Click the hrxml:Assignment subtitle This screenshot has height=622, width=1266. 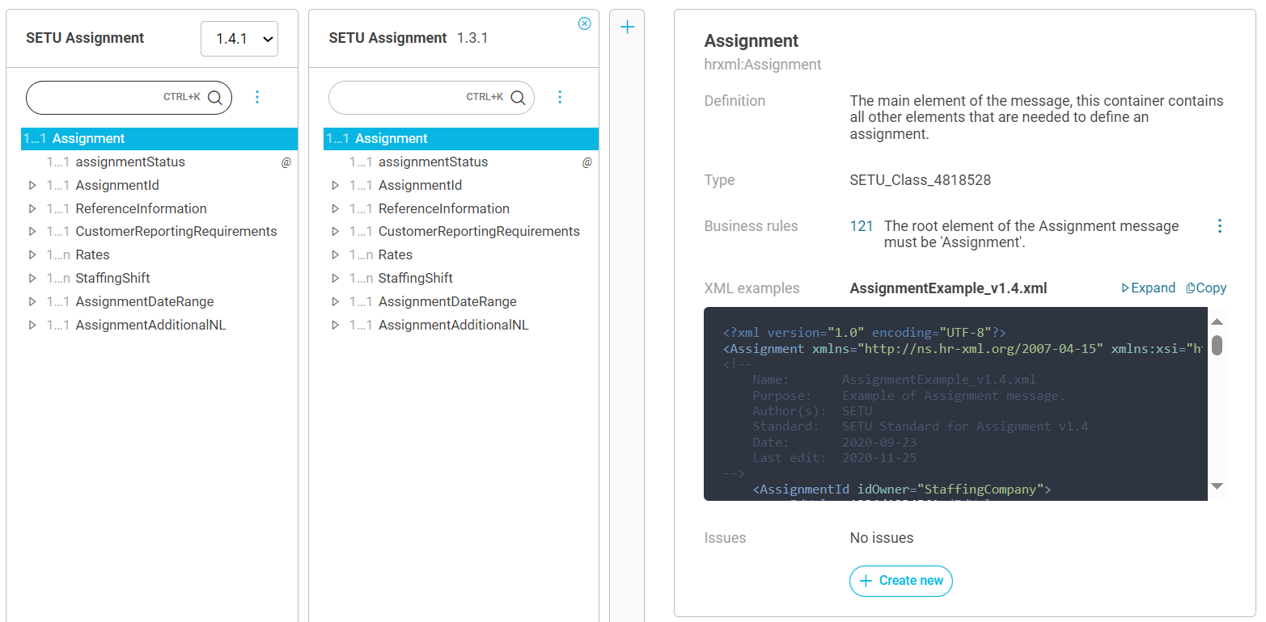[763, 65]
